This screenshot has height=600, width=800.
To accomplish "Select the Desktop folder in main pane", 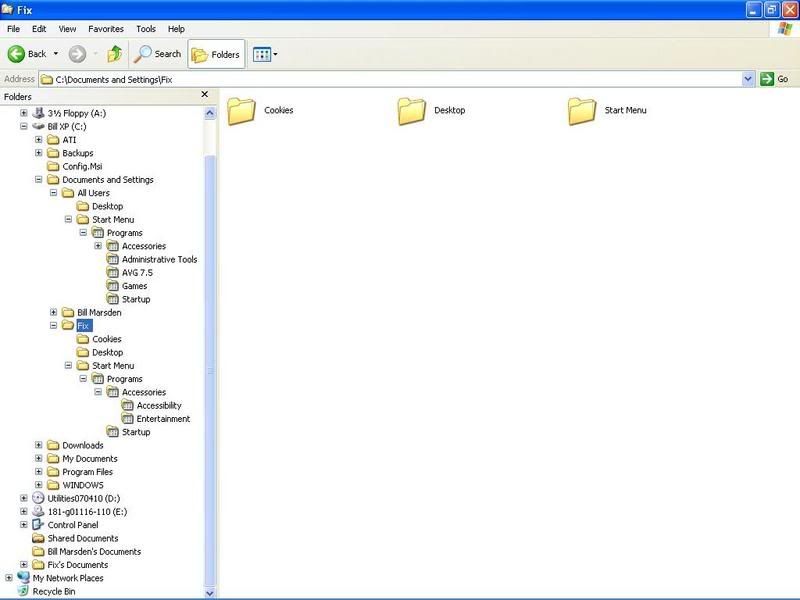I will [412, 111].
